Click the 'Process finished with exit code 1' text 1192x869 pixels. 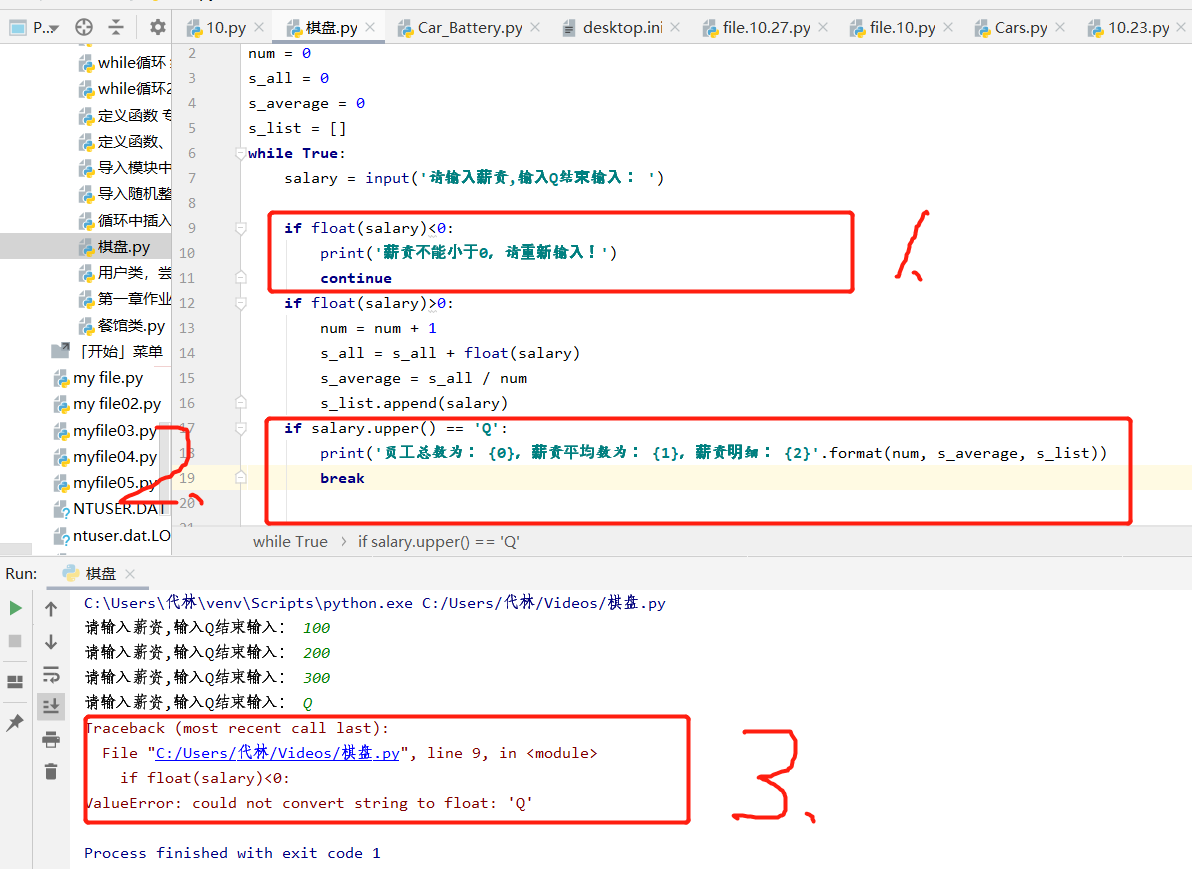pyautogui.click(x=232, y=853)
